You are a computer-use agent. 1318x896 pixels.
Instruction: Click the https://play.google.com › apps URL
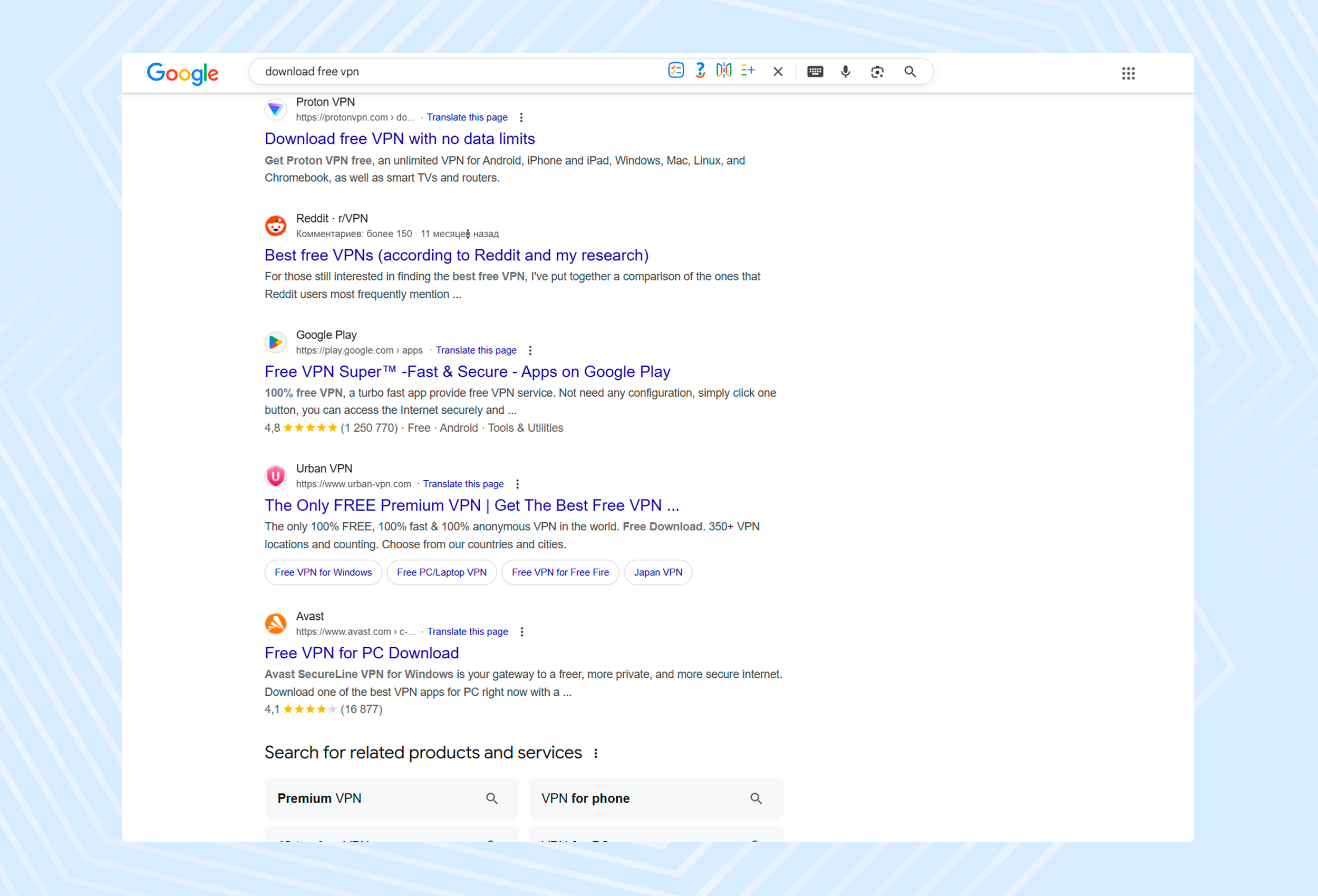[359, 350]
